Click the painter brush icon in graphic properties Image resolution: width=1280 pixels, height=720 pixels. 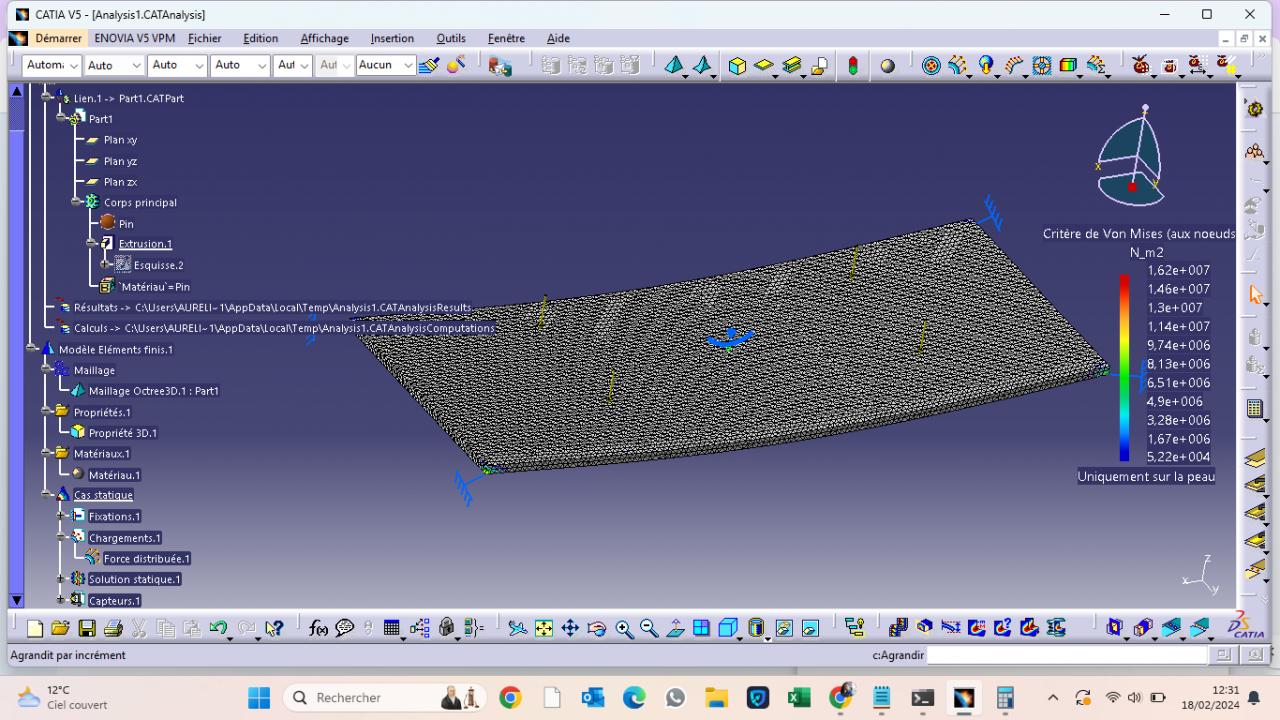click(x=429, y=66)
